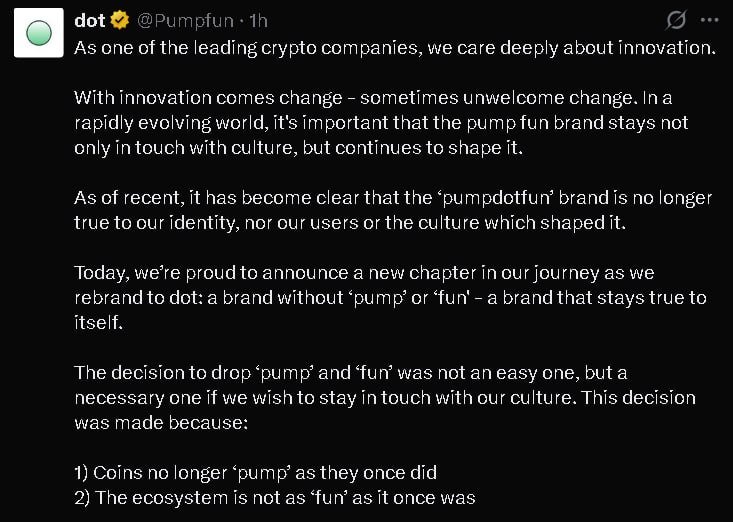Open the three-dot more options menu
Image resolution: width=733 pixels, height=522 pixels.
[x=708, y=20]
